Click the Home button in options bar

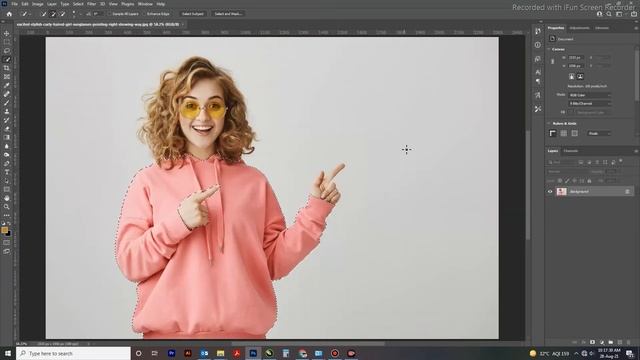(x=9, y=14)
